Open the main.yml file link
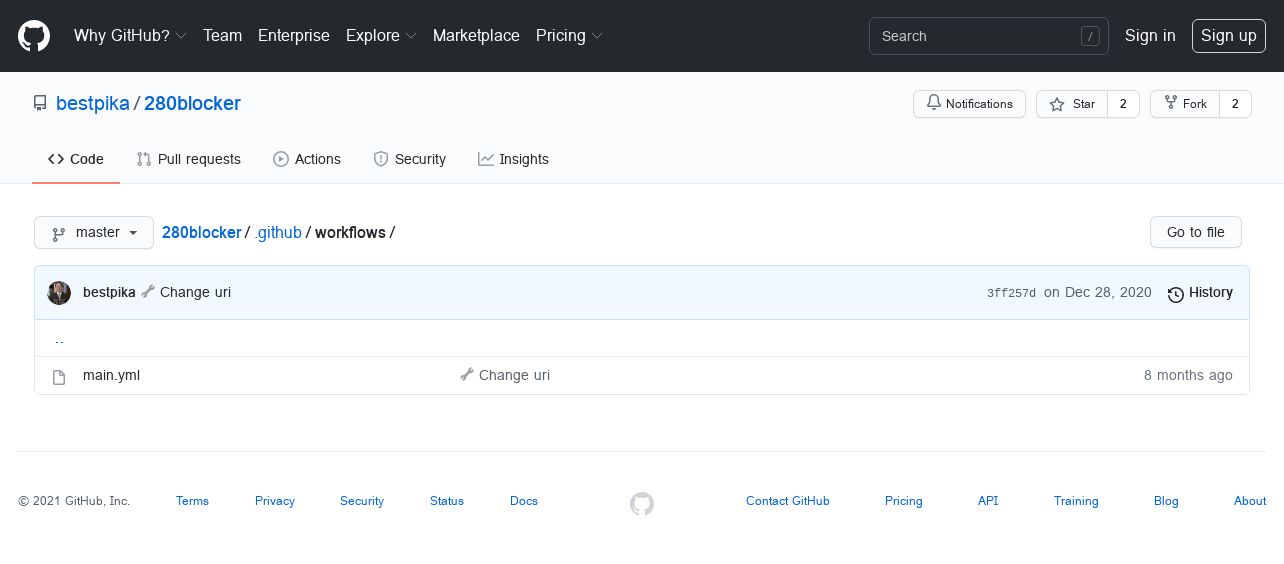This screenshot has width=1284, height=564. [x=111, y=376]
